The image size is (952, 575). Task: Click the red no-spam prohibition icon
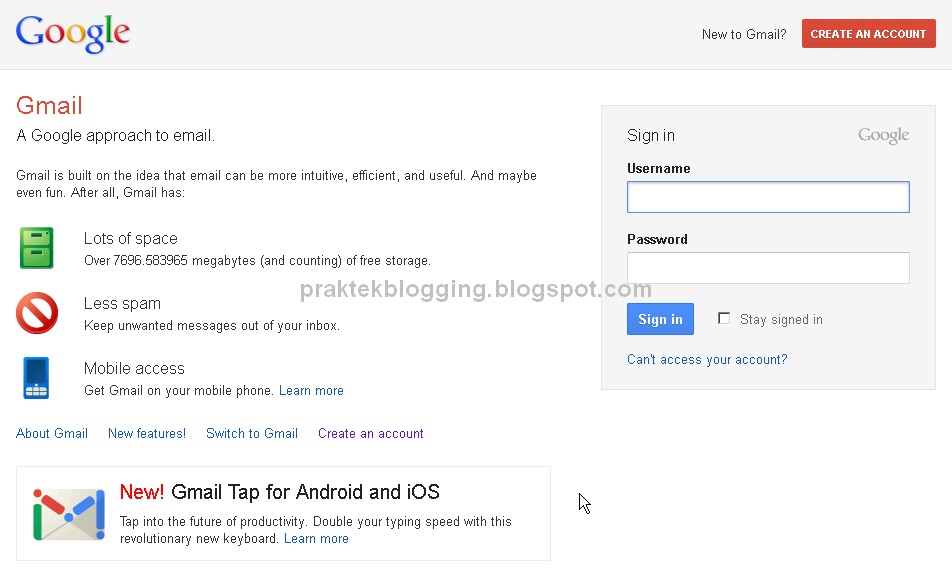point(37,313)
